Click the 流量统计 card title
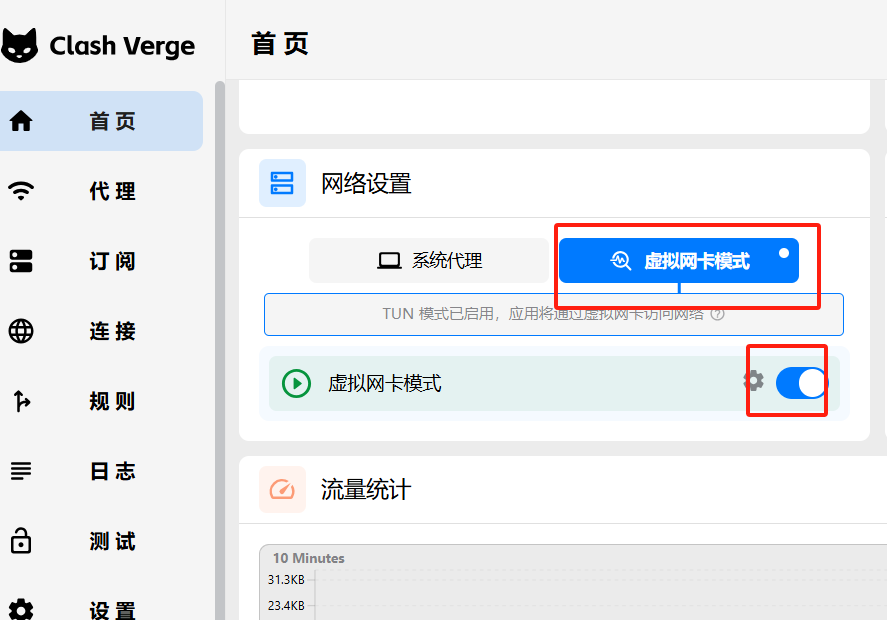 coord(366,489)
